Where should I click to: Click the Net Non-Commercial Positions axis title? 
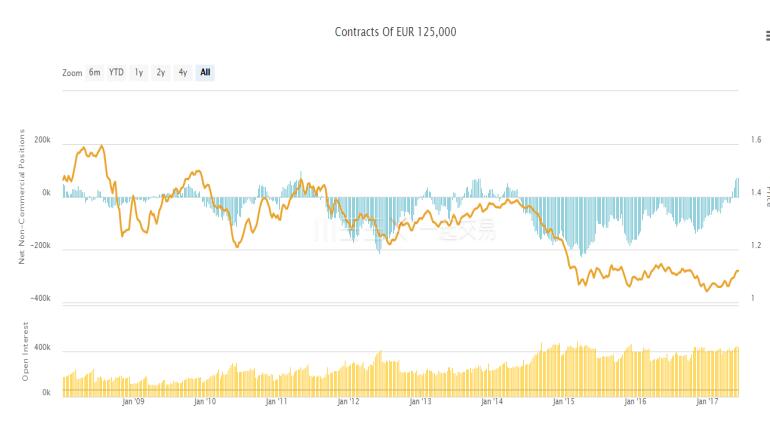click(21, 196)
